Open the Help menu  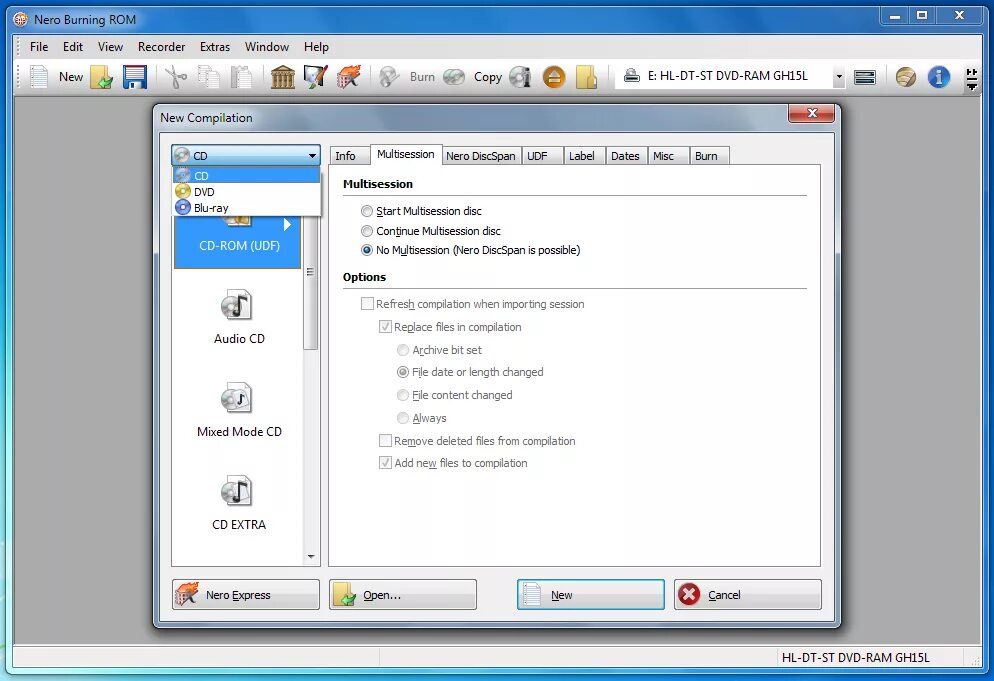(x=316, y=47)
